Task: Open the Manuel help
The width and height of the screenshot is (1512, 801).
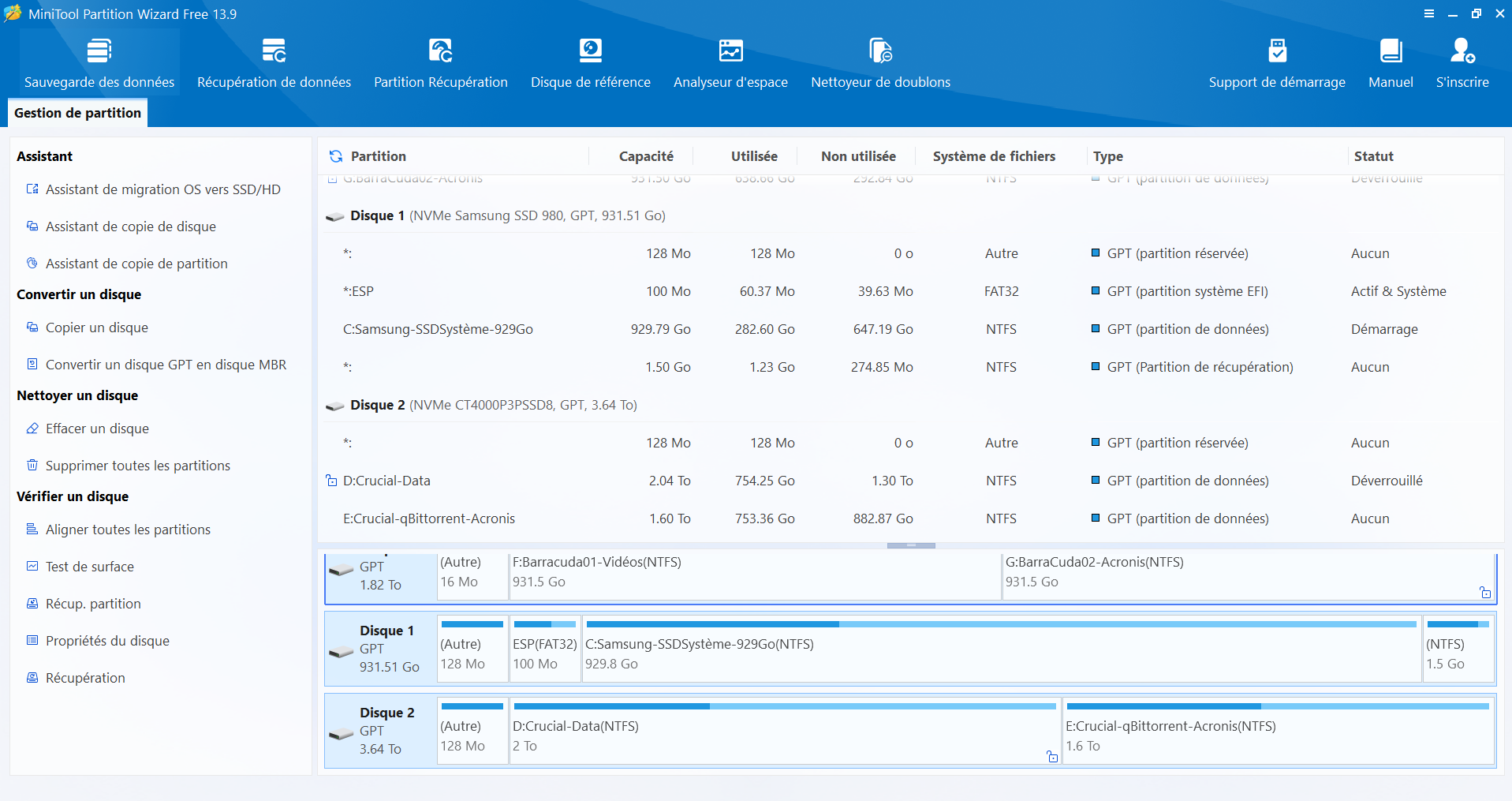Action: click(1391, 63)
